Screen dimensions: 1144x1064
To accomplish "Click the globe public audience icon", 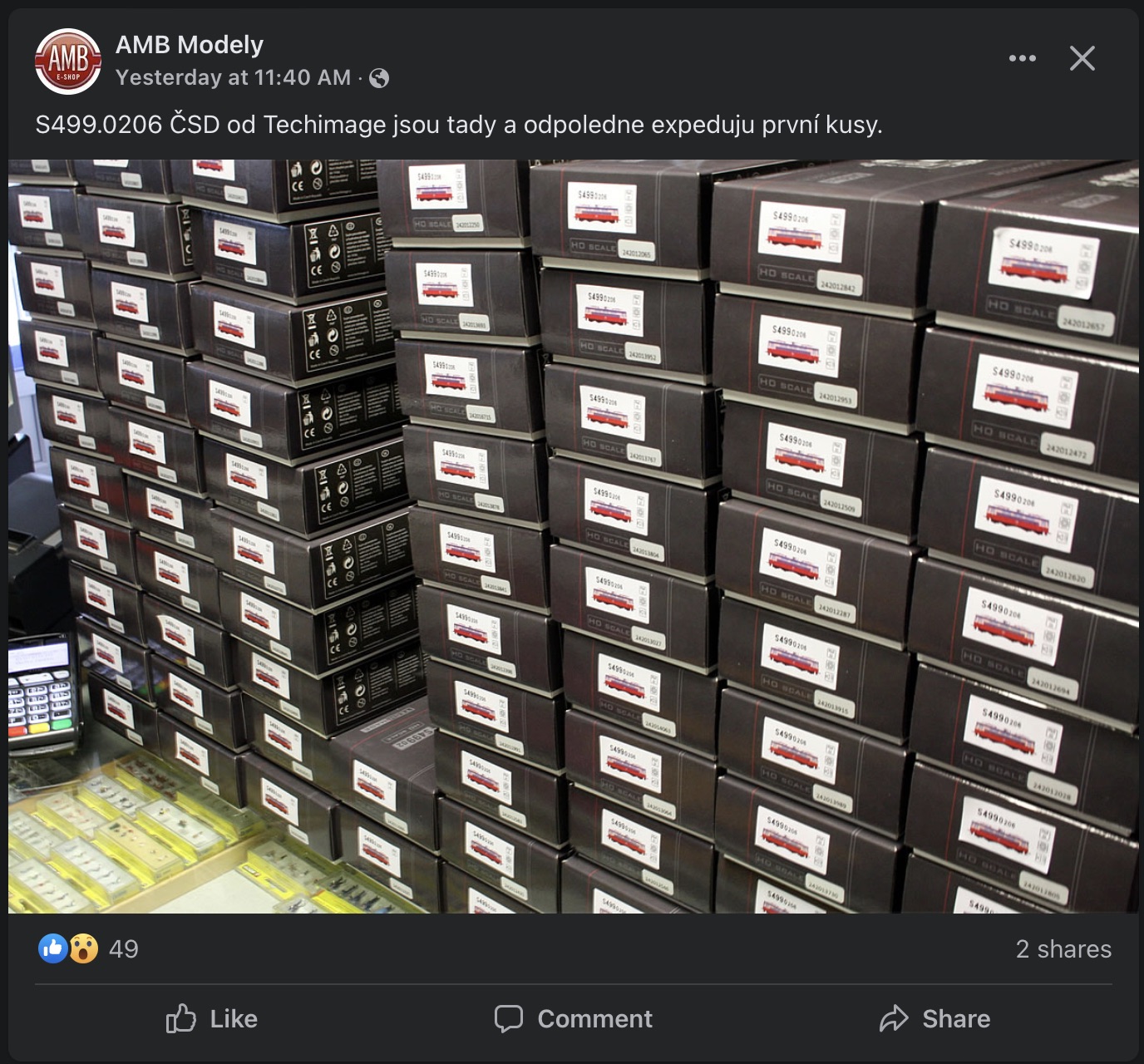I will pos(379,78).
